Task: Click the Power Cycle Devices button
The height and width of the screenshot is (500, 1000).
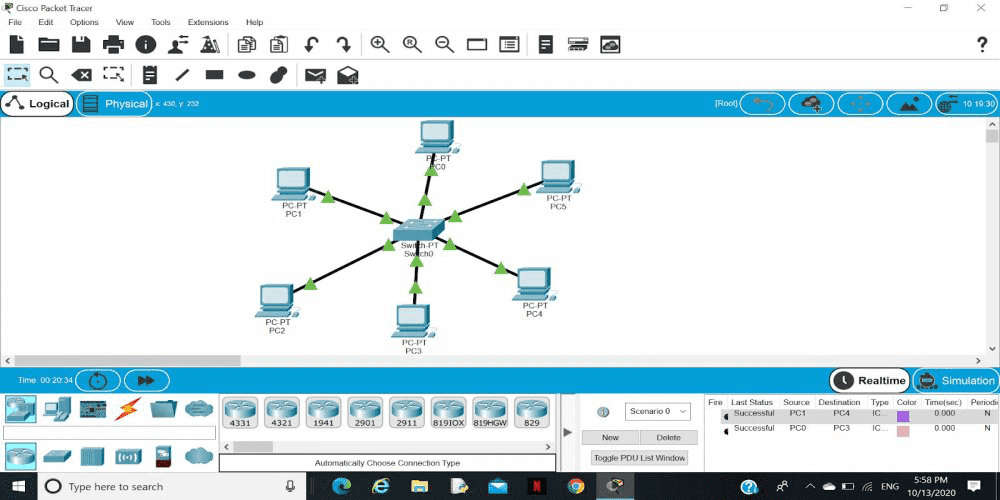Action: coord(98,381)
